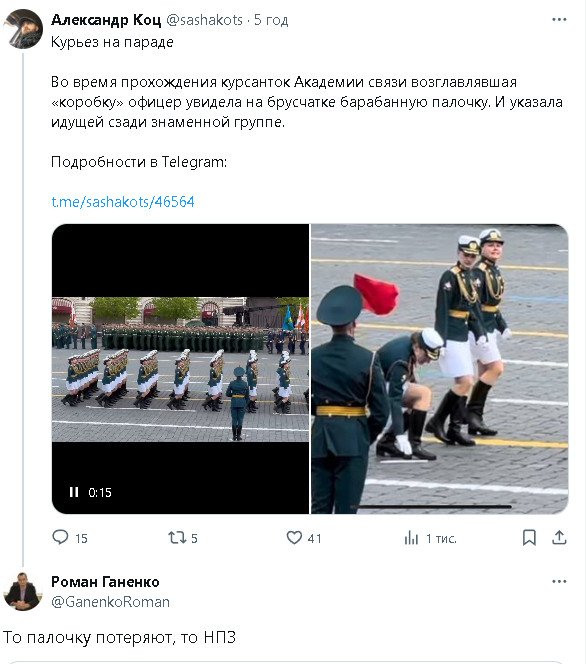Like the post via the heart icon

[294, 538]
